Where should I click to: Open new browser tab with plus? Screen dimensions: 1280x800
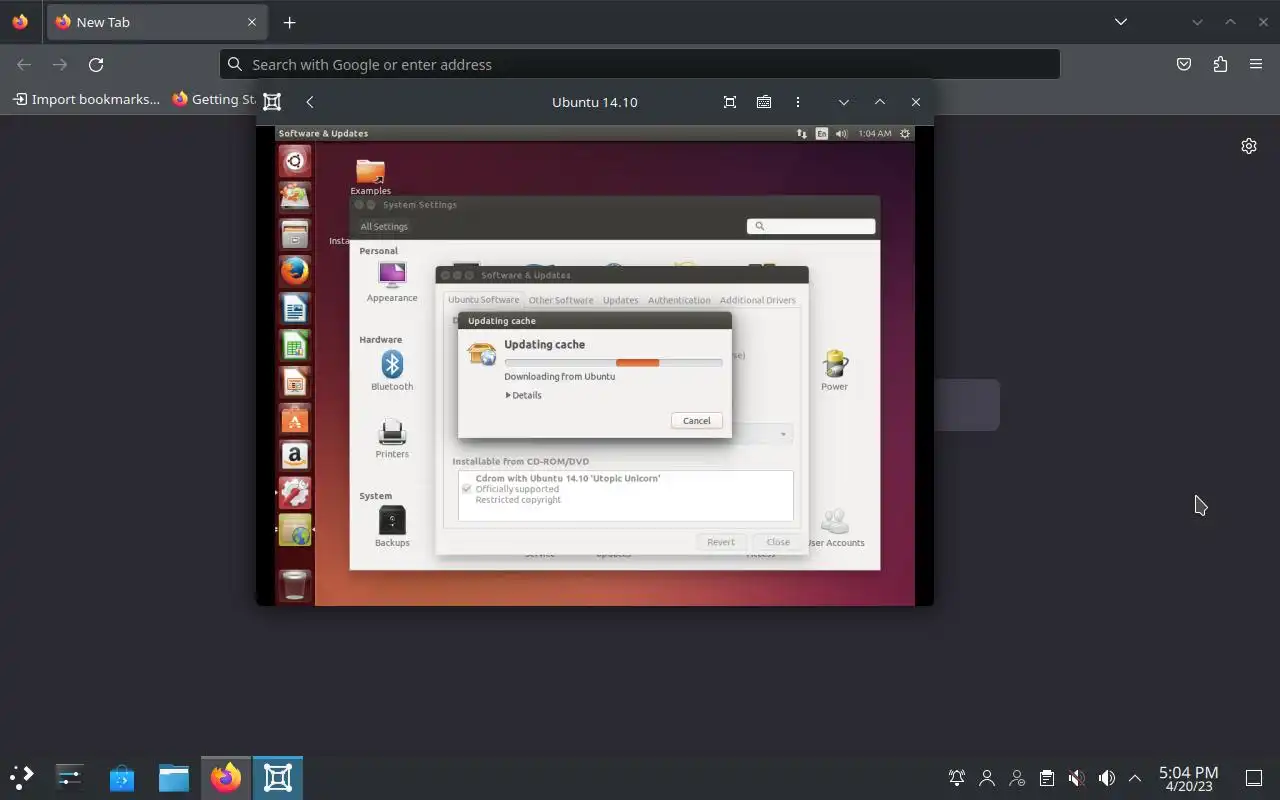tap(289, 22)
